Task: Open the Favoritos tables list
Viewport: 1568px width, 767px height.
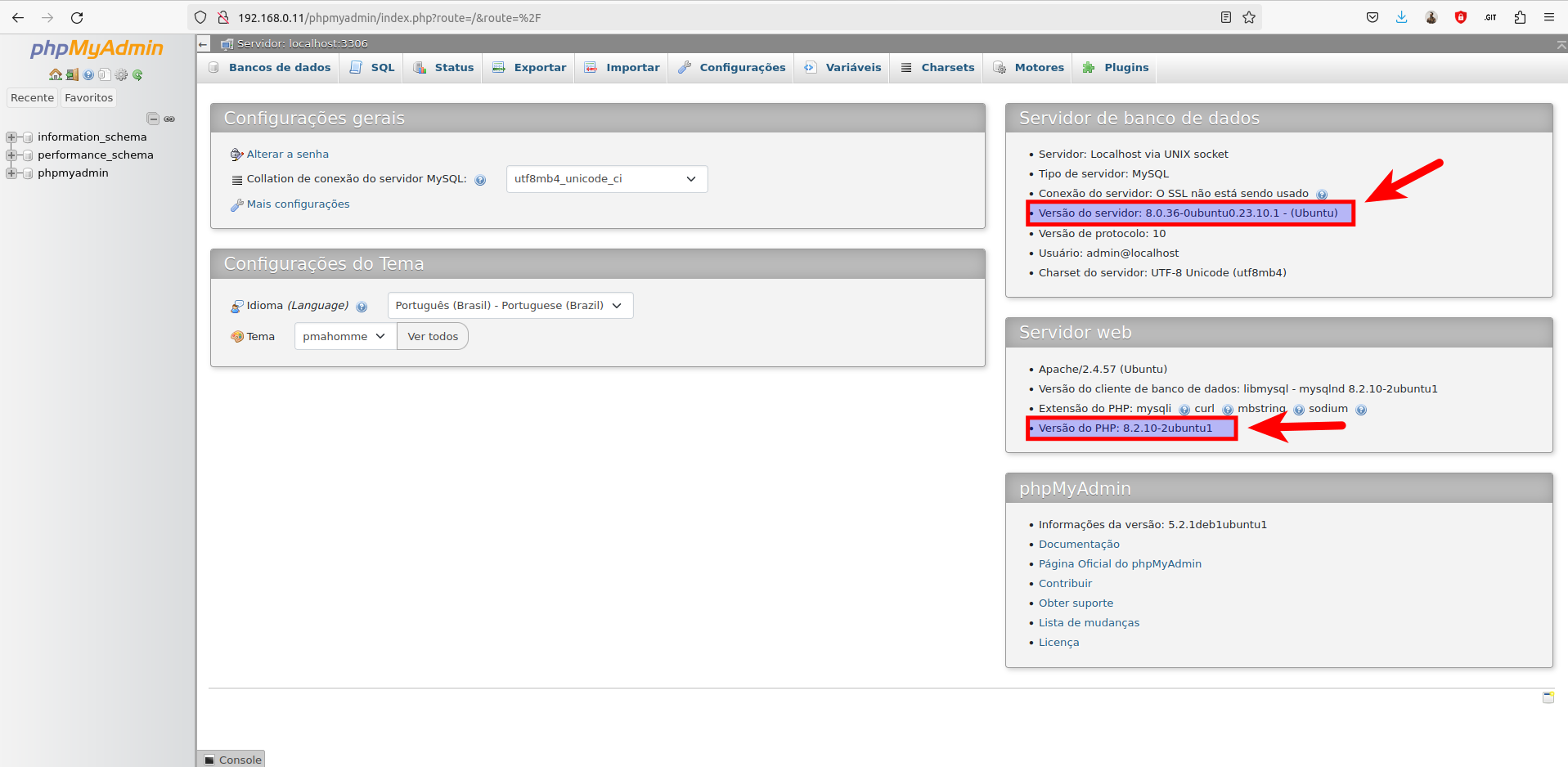Action: click(88, 98)
